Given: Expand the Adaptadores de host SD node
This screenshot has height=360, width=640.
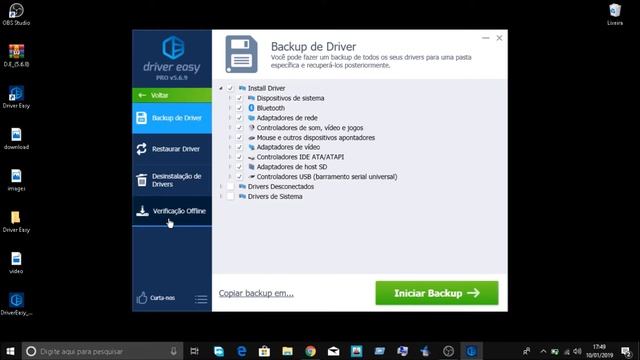Looking at the screenshot, I should point(230,167).
